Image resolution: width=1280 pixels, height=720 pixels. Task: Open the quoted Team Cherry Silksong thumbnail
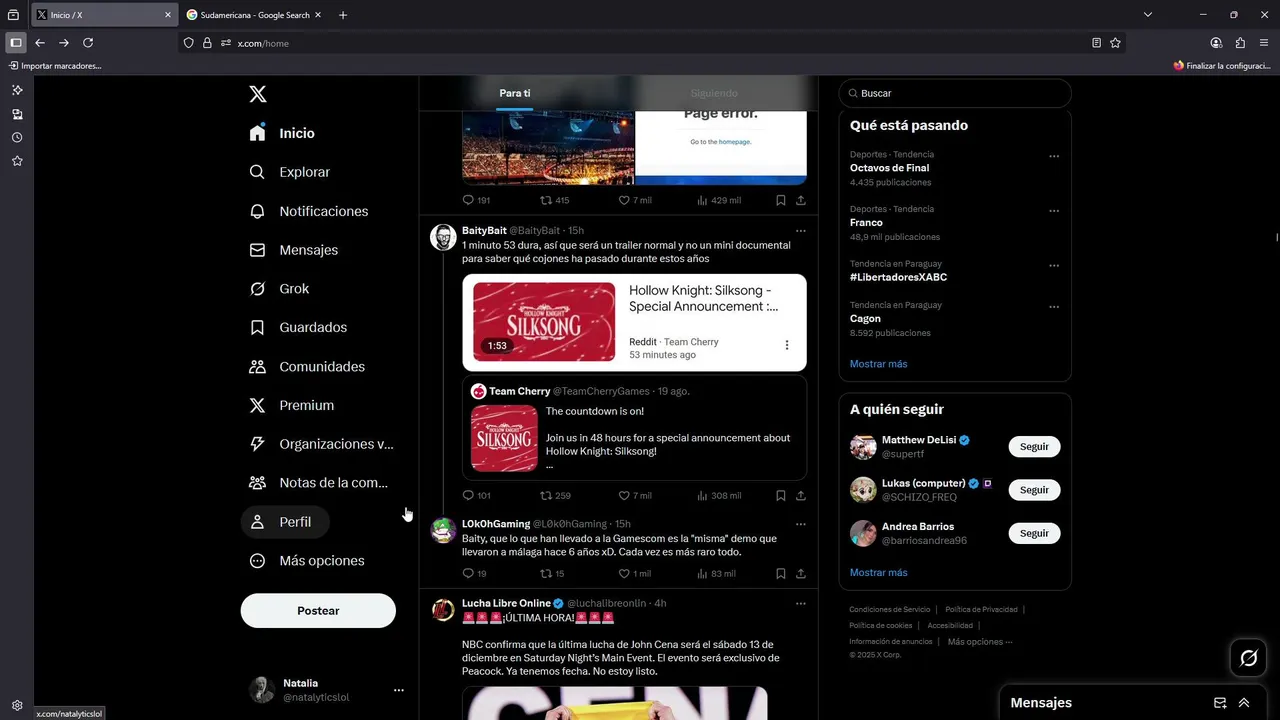click(x=504, y=438)
